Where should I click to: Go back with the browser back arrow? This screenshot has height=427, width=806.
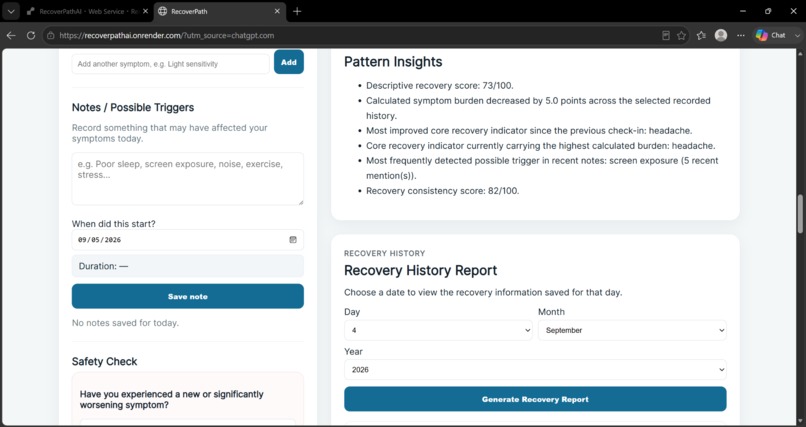click(x=11, y=35)
